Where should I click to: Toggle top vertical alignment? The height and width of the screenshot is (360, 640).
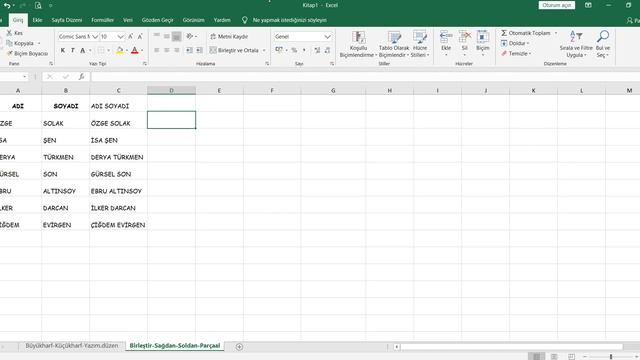157,36
